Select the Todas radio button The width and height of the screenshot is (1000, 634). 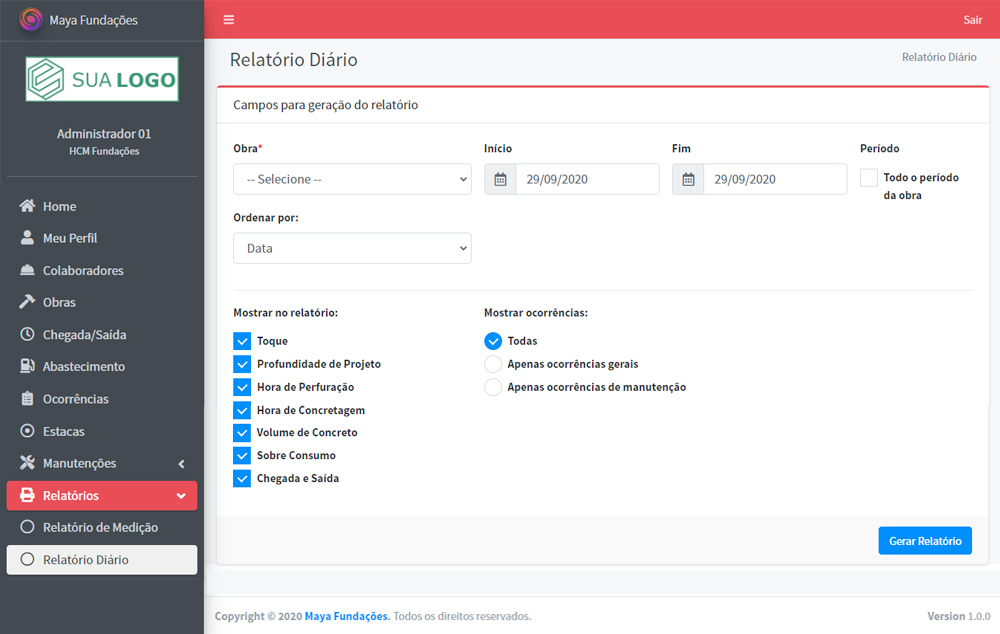pos(493,341)
